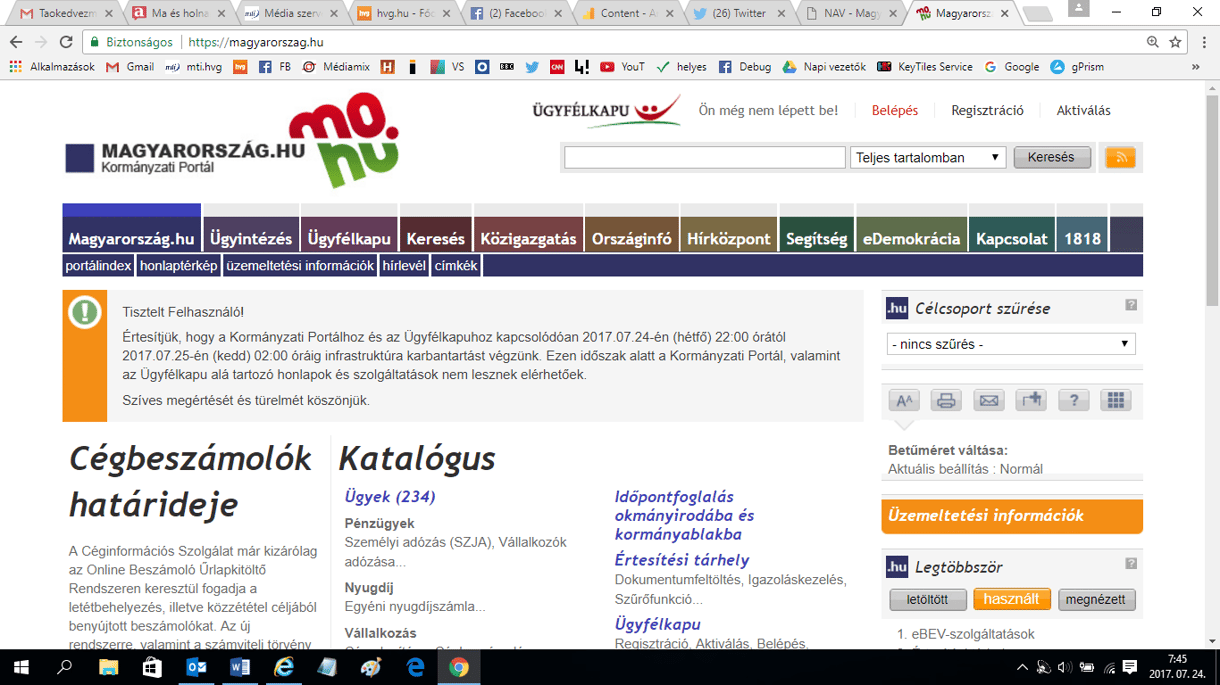Open the Cégbeszámolók határideje headline
The height and width of the screenshot is (685, 1220).
tap(190, 481)
